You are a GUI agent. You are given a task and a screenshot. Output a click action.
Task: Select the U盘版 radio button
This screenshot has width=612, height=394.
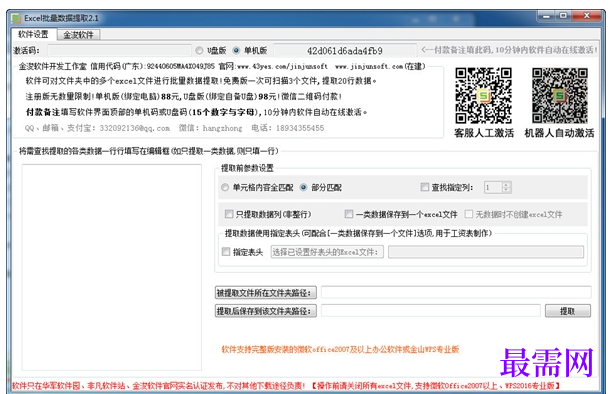199,50
